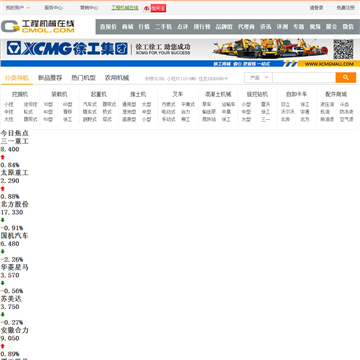Click 平衡式 under 叉车
360x360 pixels.
tap(188, 104)
